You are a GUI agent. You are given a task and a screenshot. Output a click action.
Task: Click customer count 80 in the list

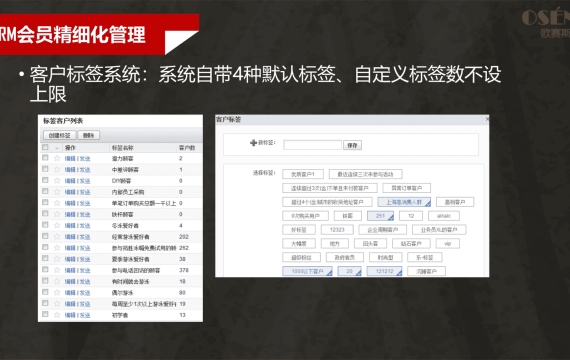point(182,293)
